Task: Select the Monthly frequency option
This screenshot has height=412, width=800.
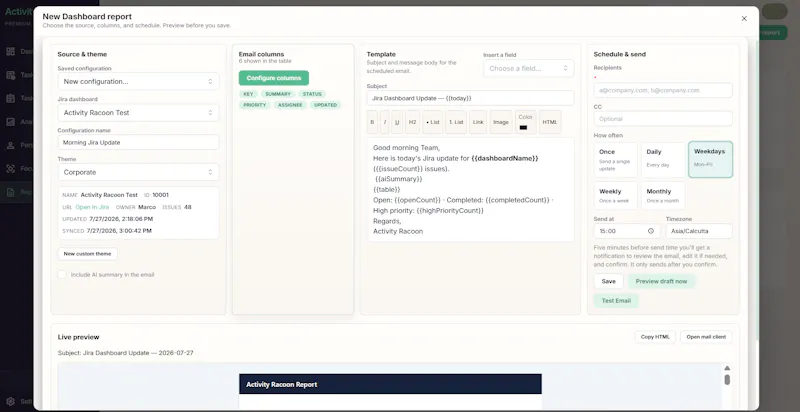Action: [663, 195]
